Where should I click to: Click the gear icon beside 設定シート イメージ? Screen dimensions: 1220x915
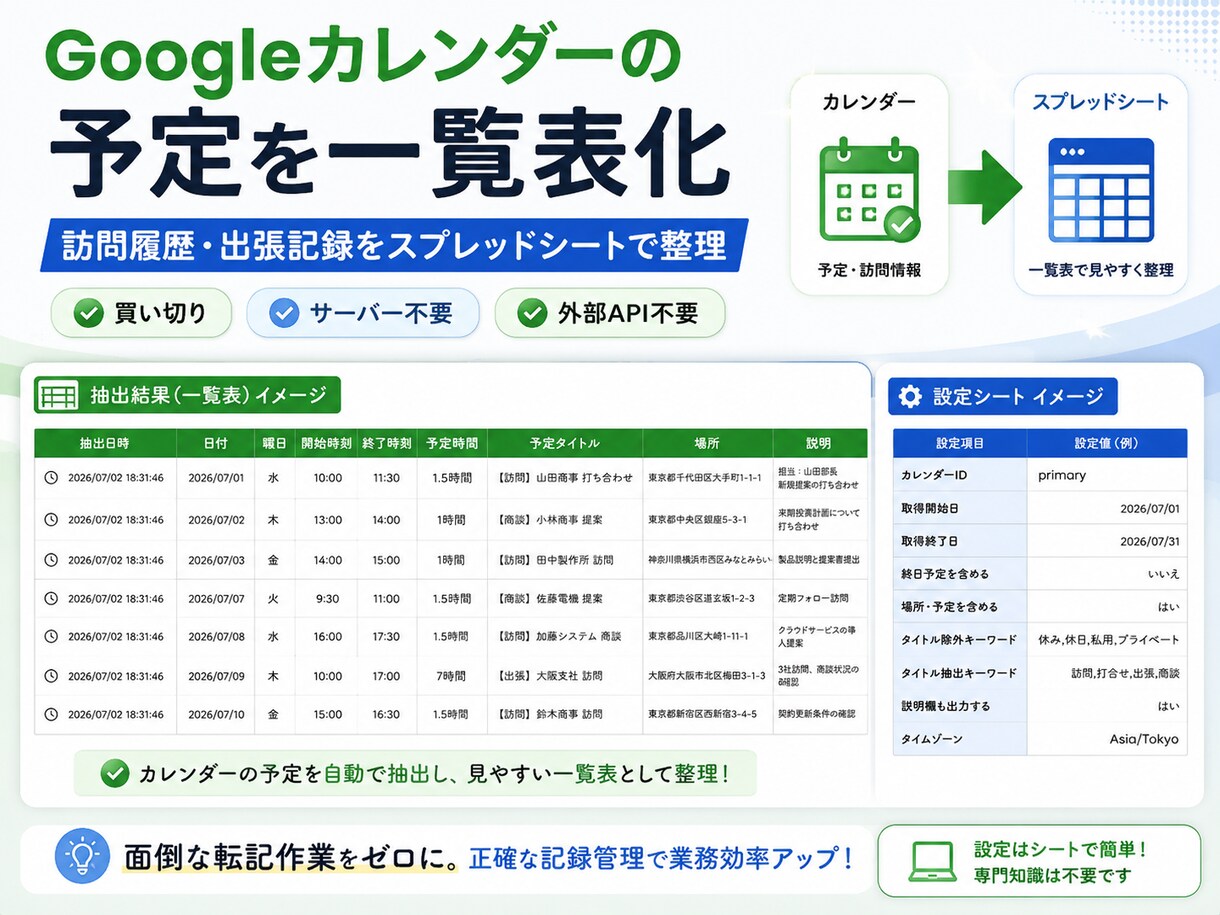click(910, 397)
